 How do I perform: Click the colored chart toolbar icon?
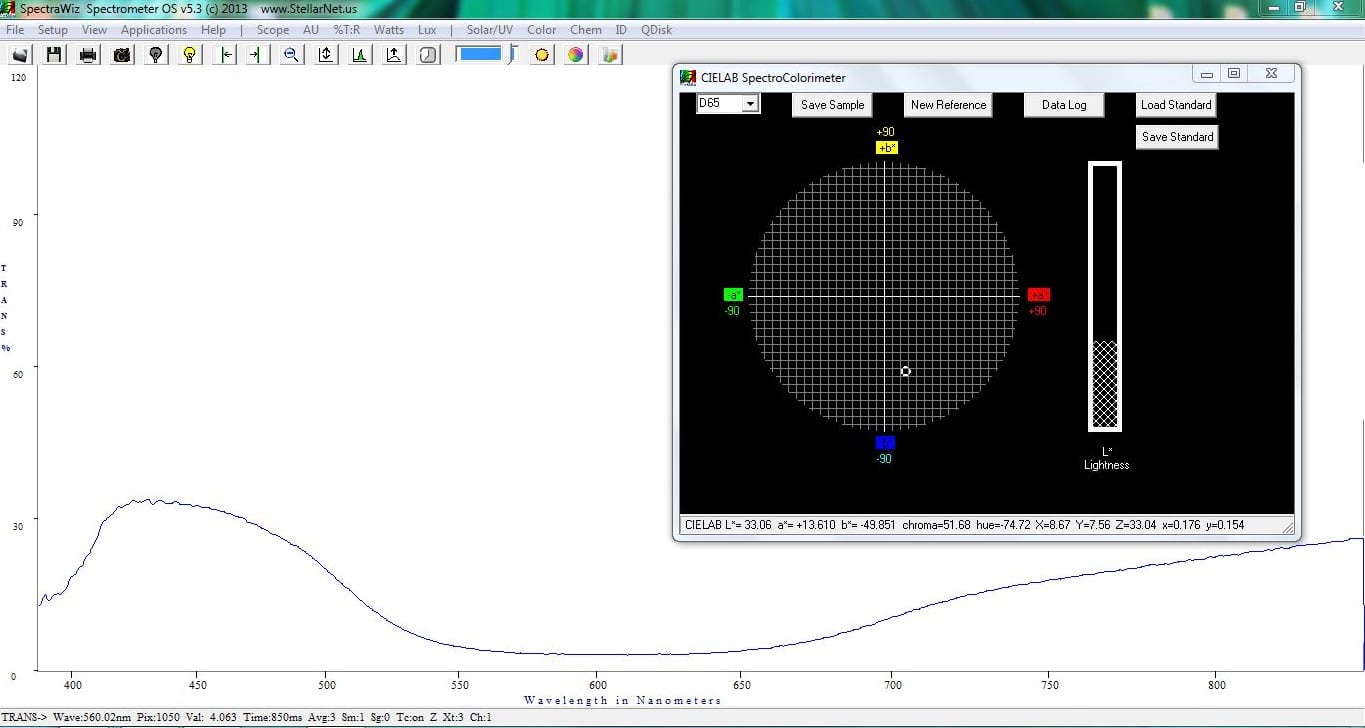pyautogui.click(x=610, y=55)
